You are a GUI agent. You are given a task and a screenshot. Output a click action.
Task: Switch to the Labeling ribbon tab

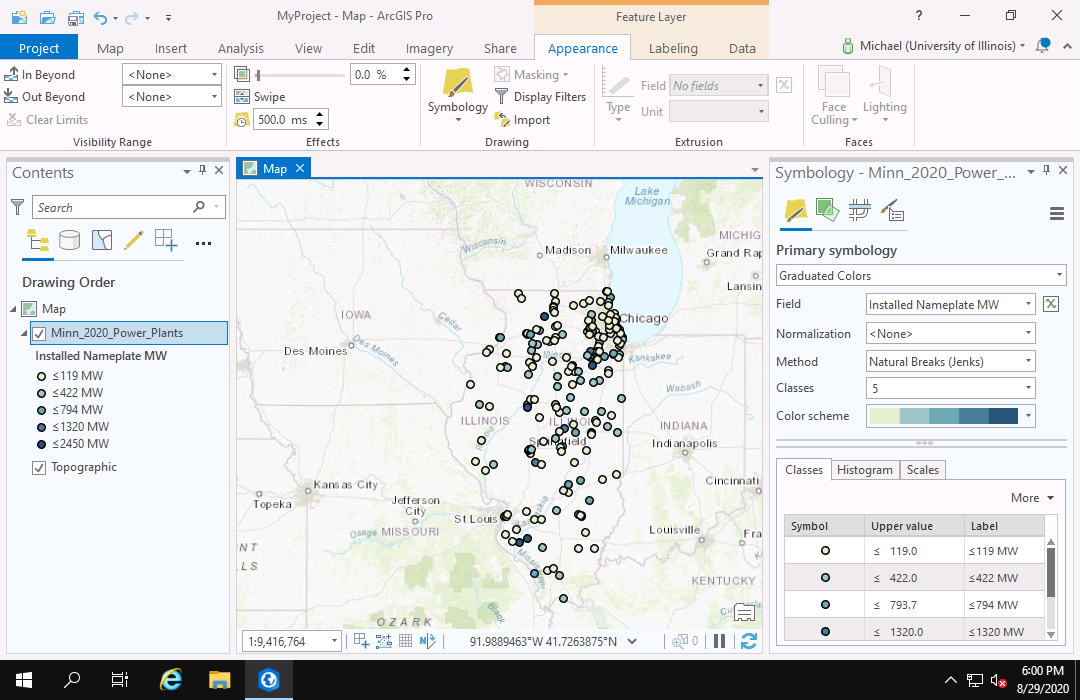(673, 48)
